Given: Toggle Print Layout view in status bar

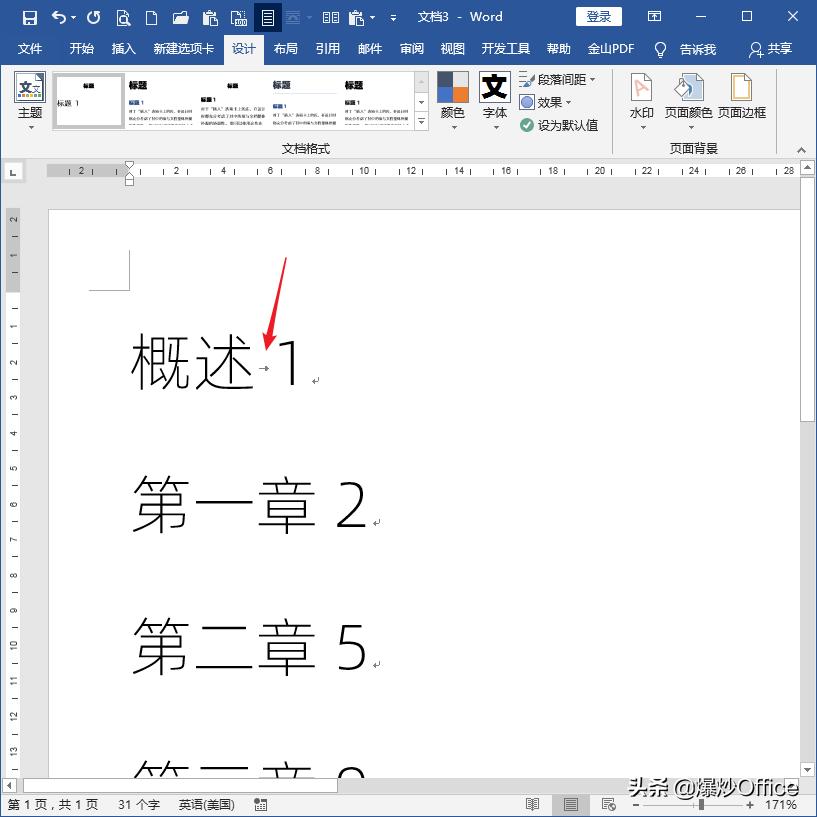Looking at the screenshot, I should (x=570, y=804).
